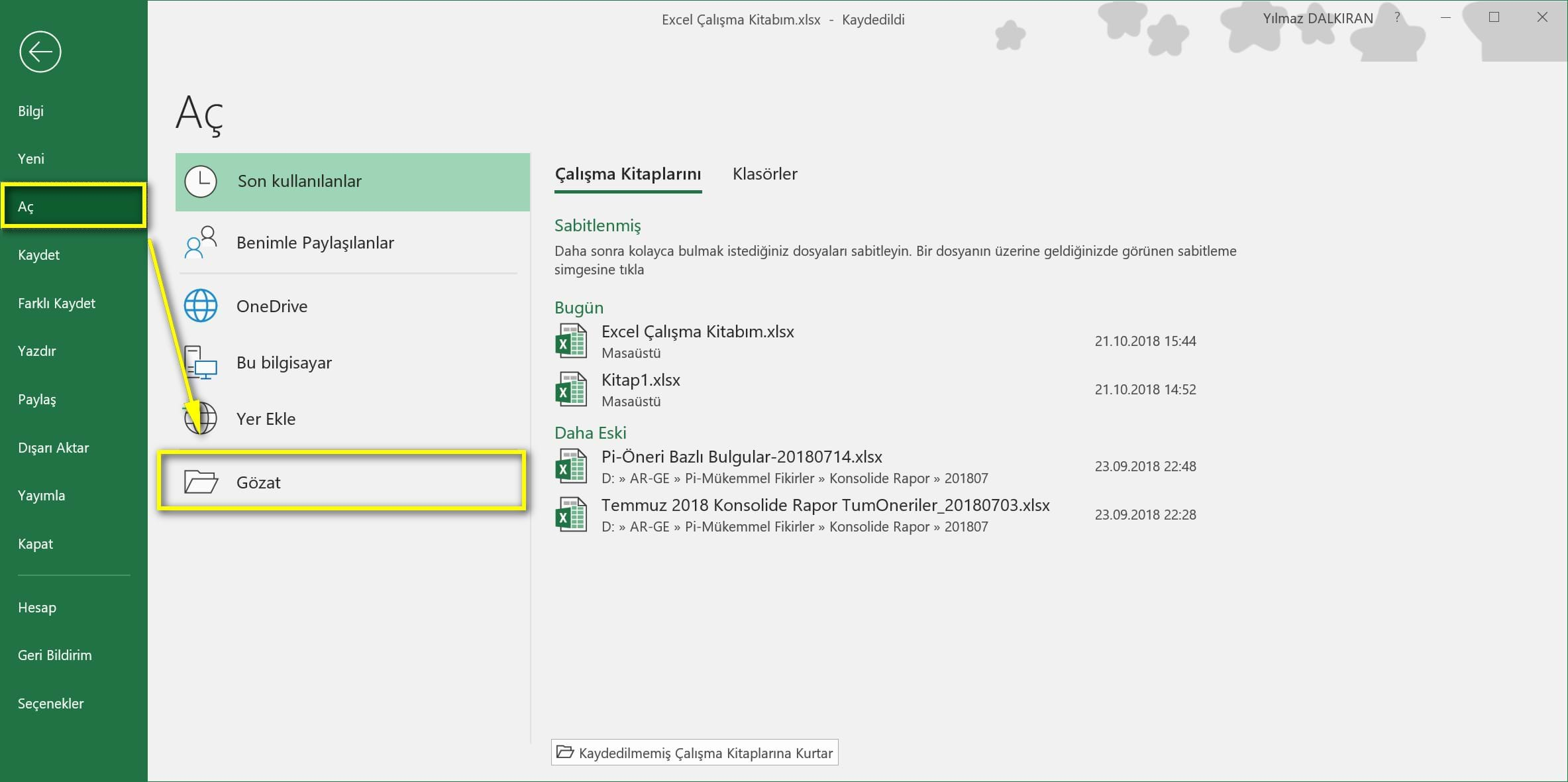Click the Sabitlenmiş section heading
The height and width of the screenshot is (782, 1568).
tap(598, 226)
